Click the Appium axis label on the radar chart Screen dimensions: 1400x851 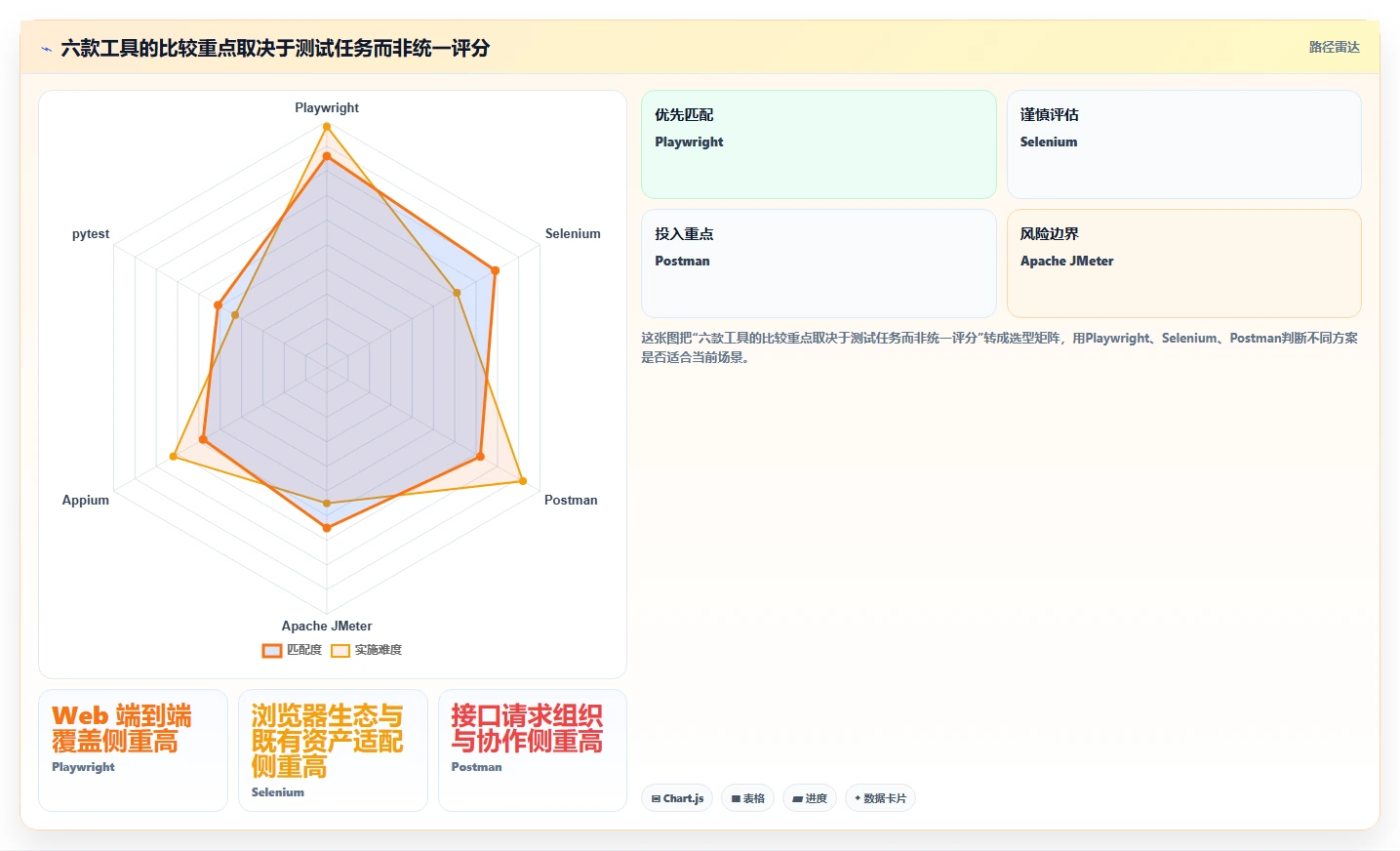coord(86,500)
